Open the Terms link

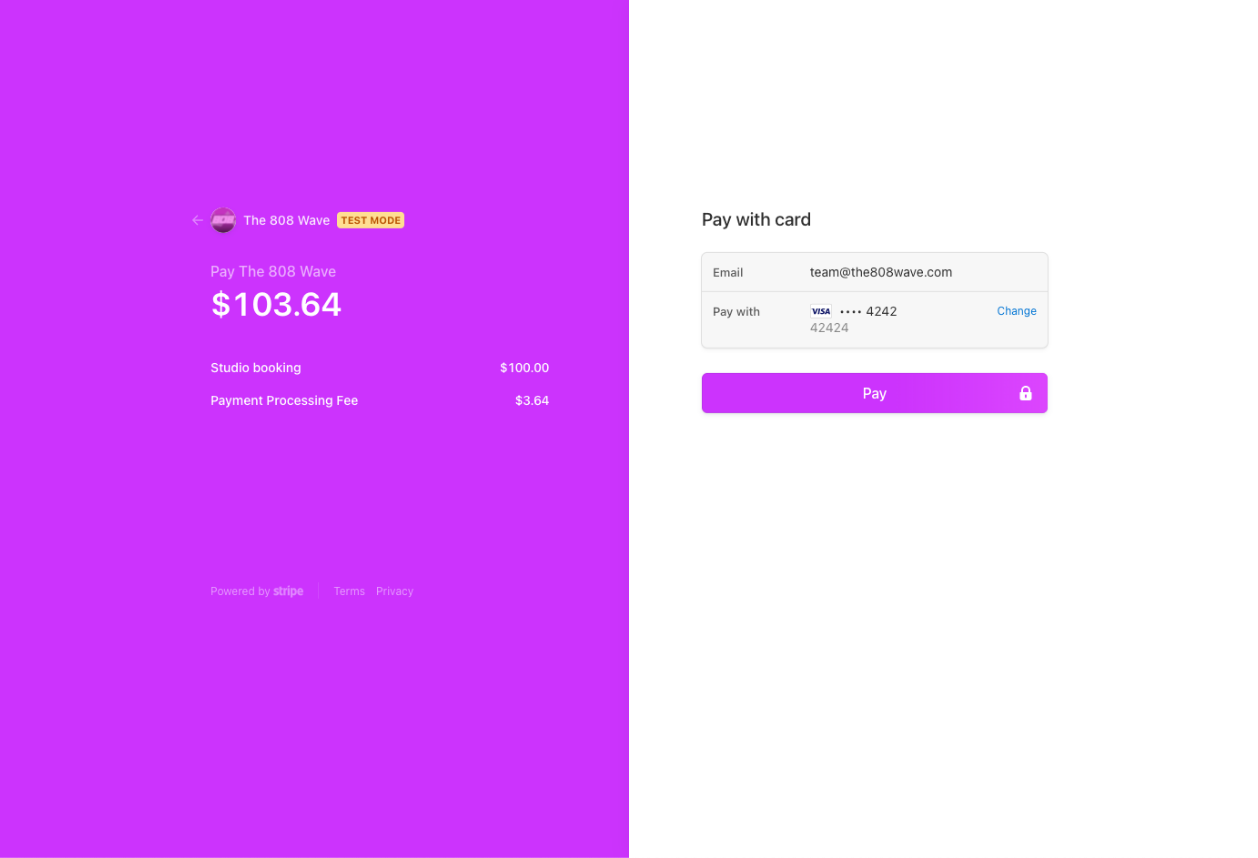(349, 591)
